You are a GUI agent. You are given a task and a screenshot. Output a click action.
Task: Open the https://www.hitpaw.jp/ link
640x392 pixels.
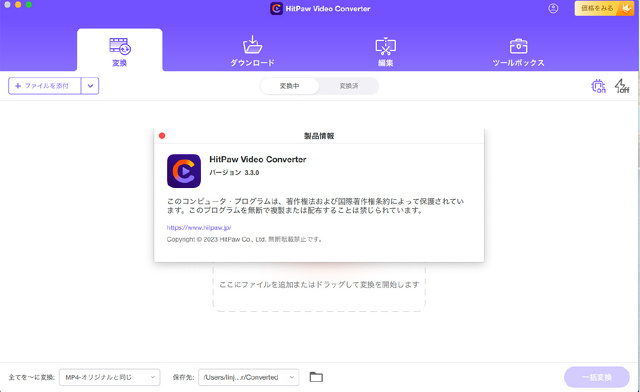pos(199,227)
